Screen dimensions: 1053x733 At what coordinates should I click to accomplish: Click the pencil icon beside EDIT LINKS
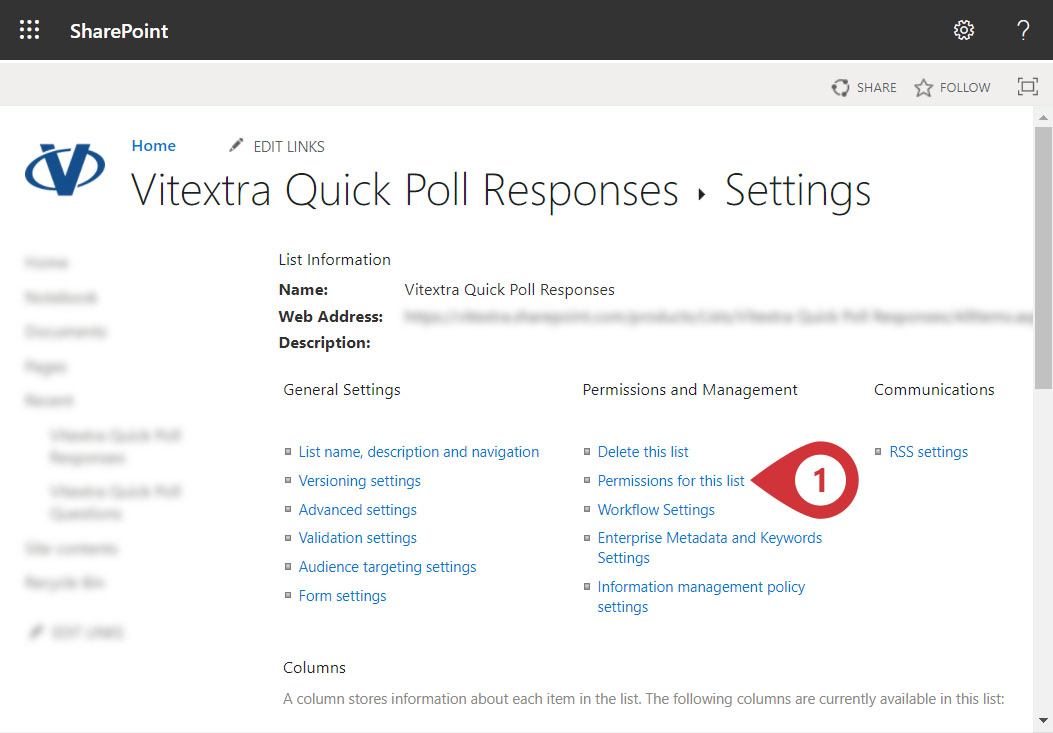click(x=236, y=145)
